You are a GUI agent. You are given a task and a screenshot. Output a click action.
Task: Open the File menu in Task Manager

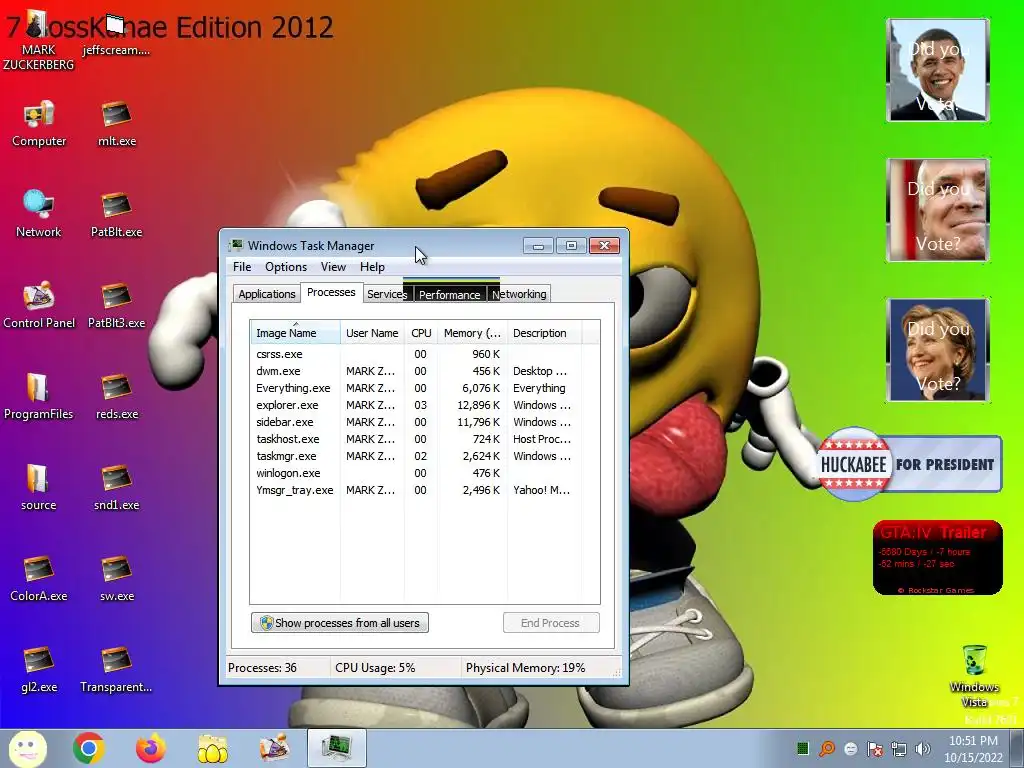tap(242, 266)
